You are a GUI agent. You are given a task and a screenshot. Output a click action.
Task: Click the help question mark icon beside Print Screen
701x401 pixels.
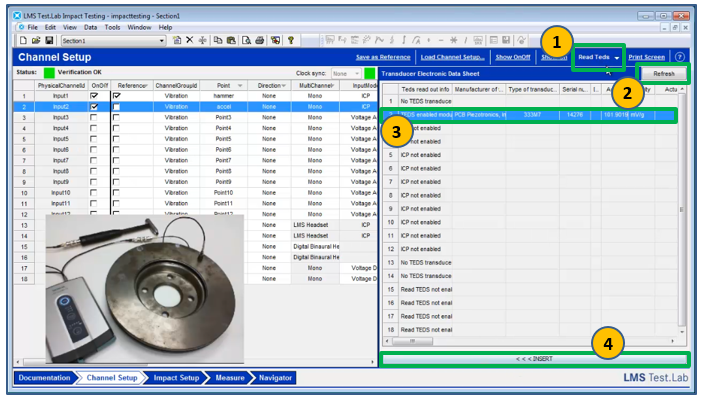pos(680,57)
